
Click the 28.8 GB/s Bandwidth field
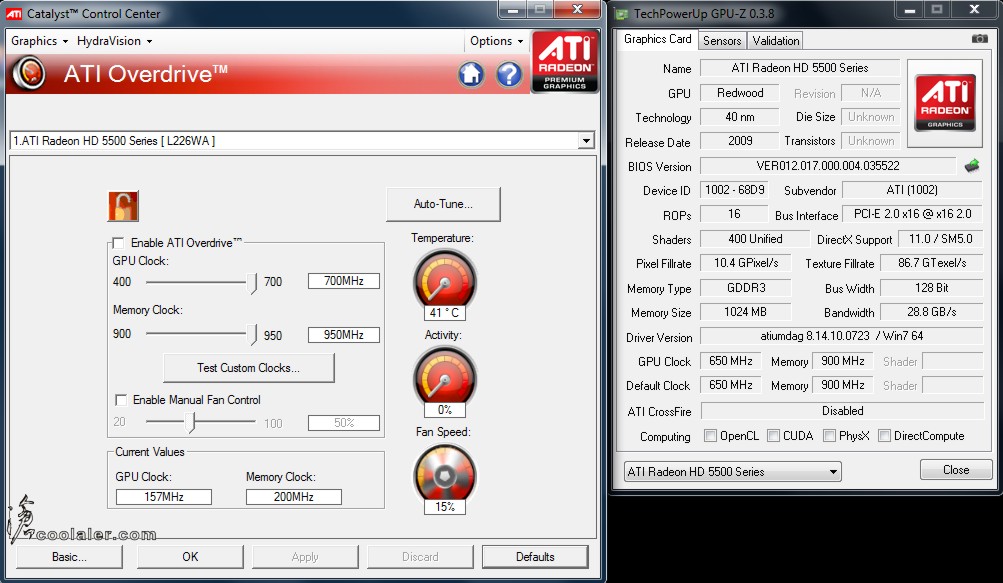(x=931, y=312)
